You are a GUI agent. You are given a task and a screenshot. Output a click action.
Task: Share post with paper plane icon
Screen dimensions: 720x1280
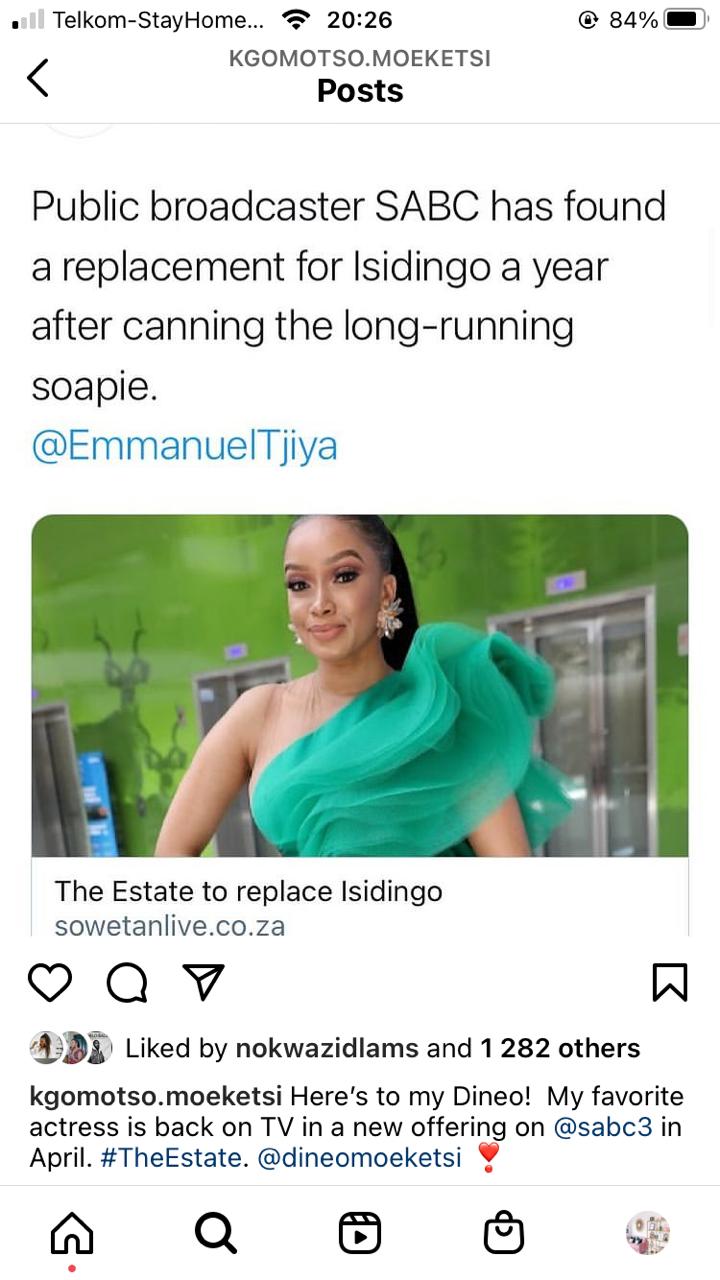tap(203, 982)
